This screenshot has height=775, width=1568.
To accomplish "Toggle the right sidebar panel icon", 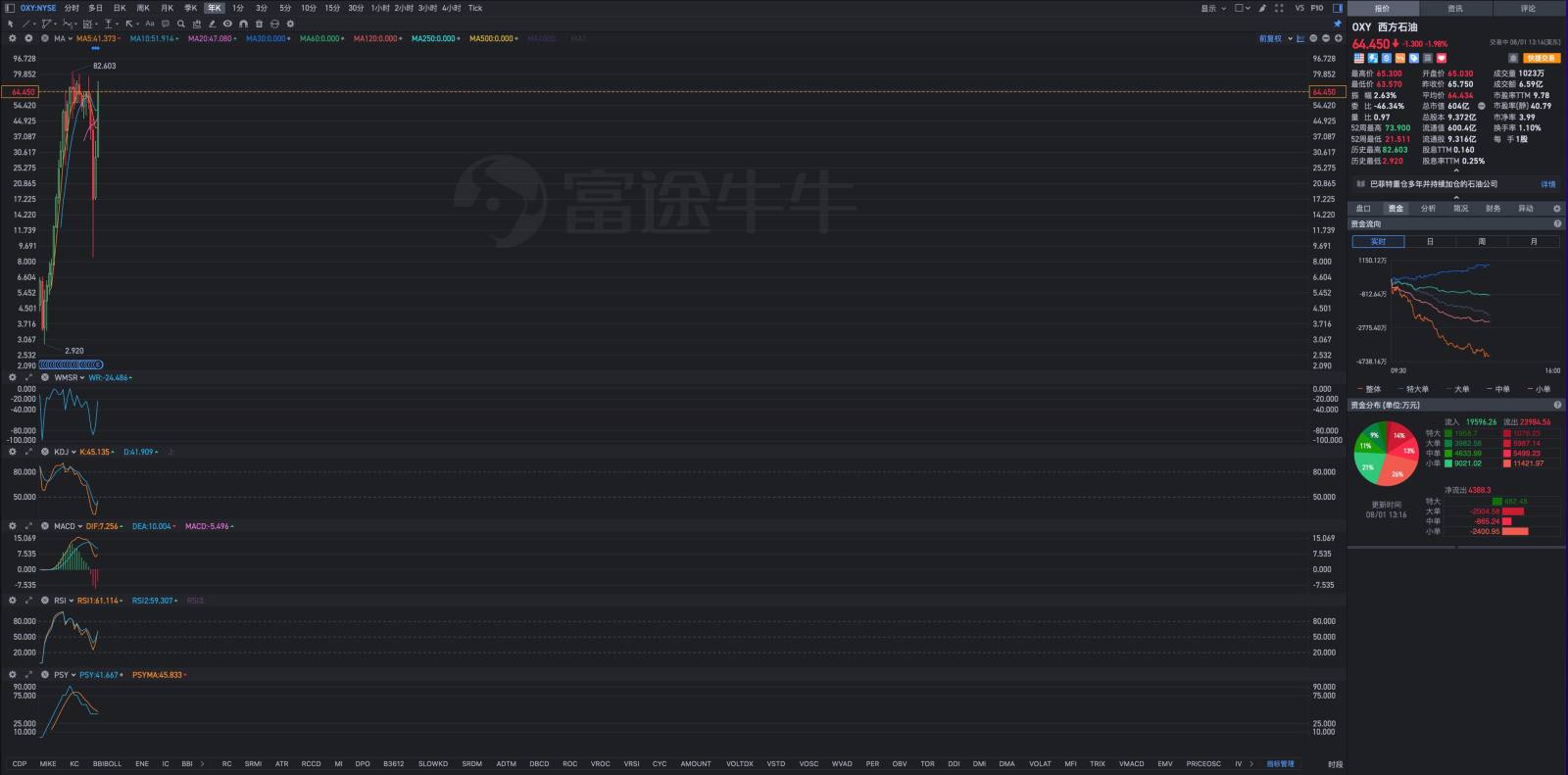I will click(1338, 8).
